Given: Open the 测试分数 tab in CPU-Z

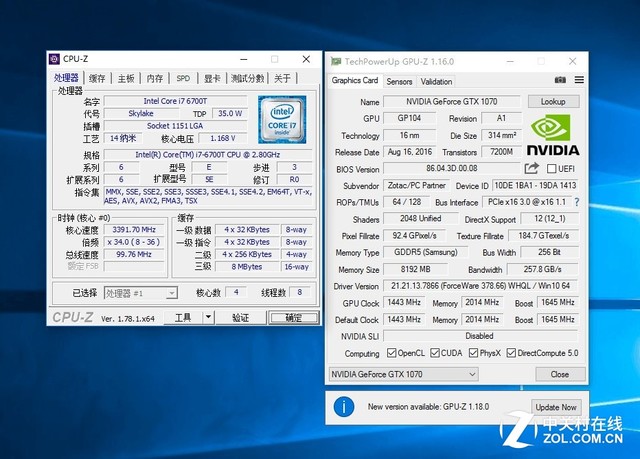Looking at the screenshot, I should coord(247,78).
